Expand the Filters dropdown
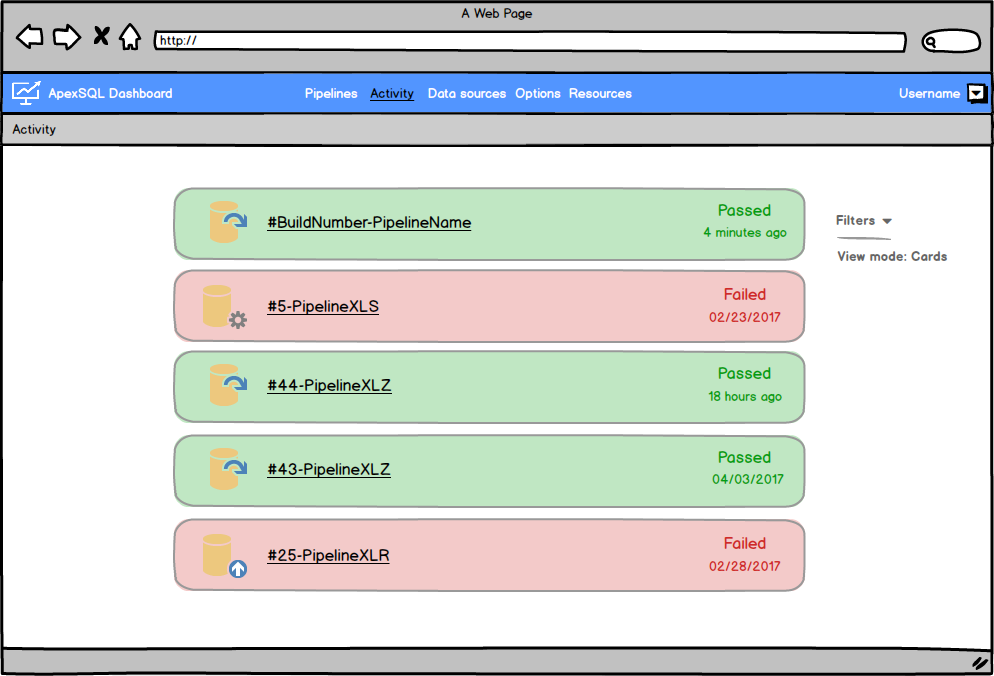This screenshot has width=994, height=676. (x=862, y=220)
